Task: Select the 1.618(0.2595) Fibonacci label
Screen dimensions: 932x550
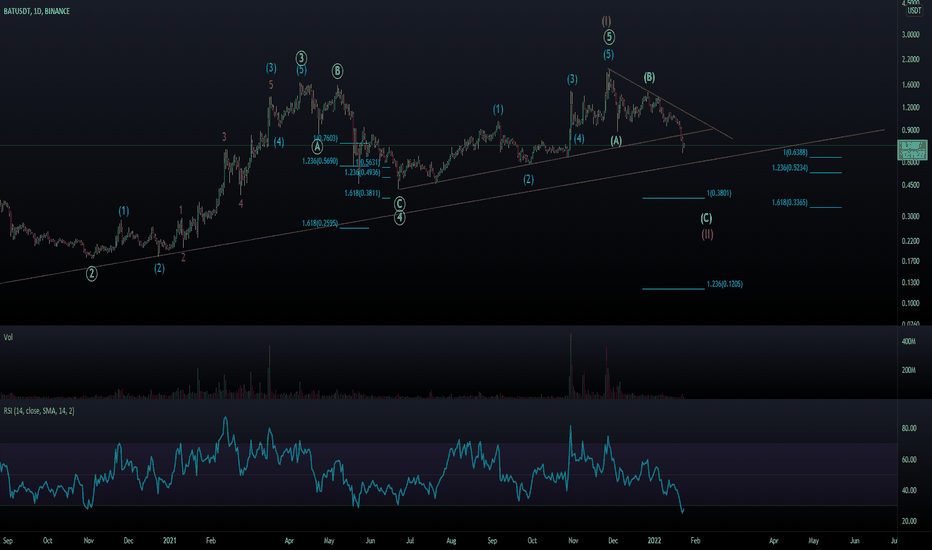Action: click(320, 224)
